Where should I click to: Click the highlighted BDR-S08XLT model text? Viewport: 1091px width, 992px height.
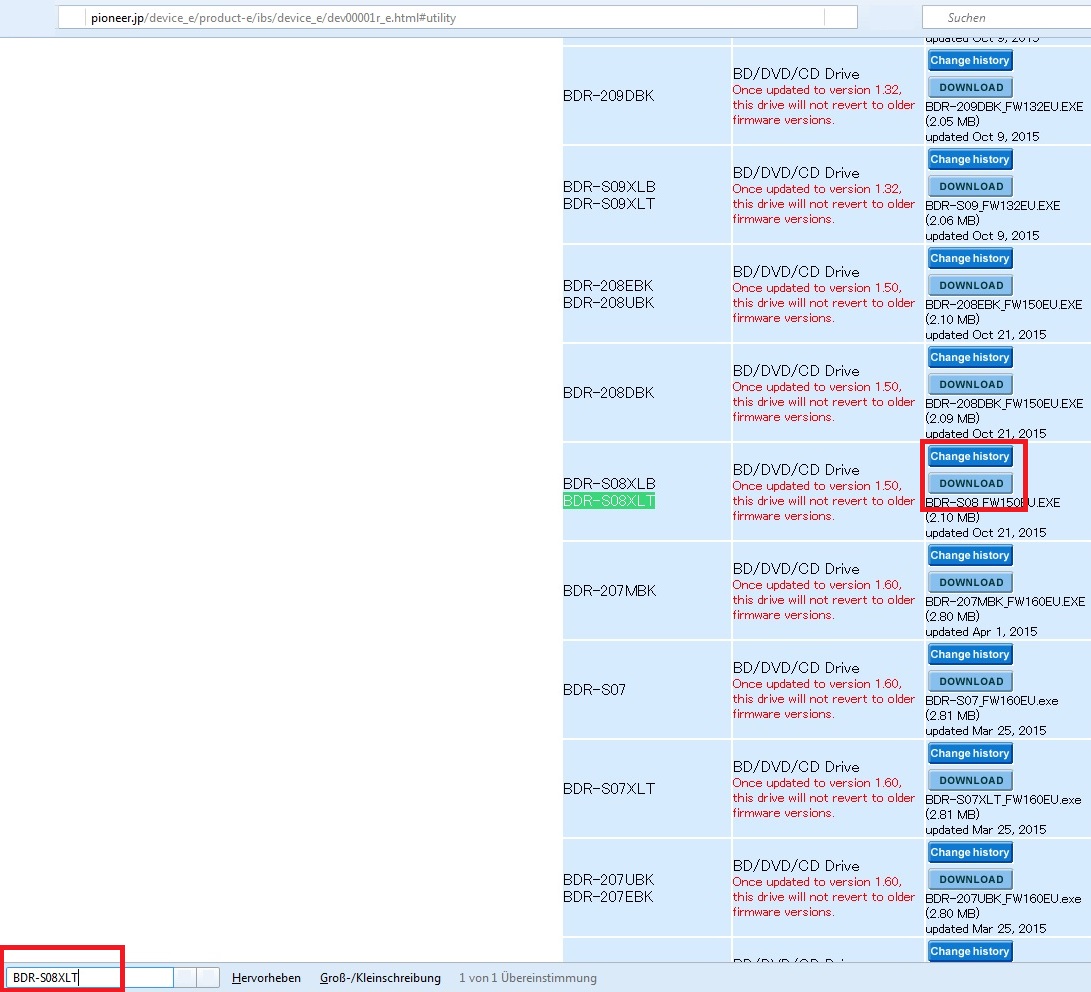click(x=609, y=501)
